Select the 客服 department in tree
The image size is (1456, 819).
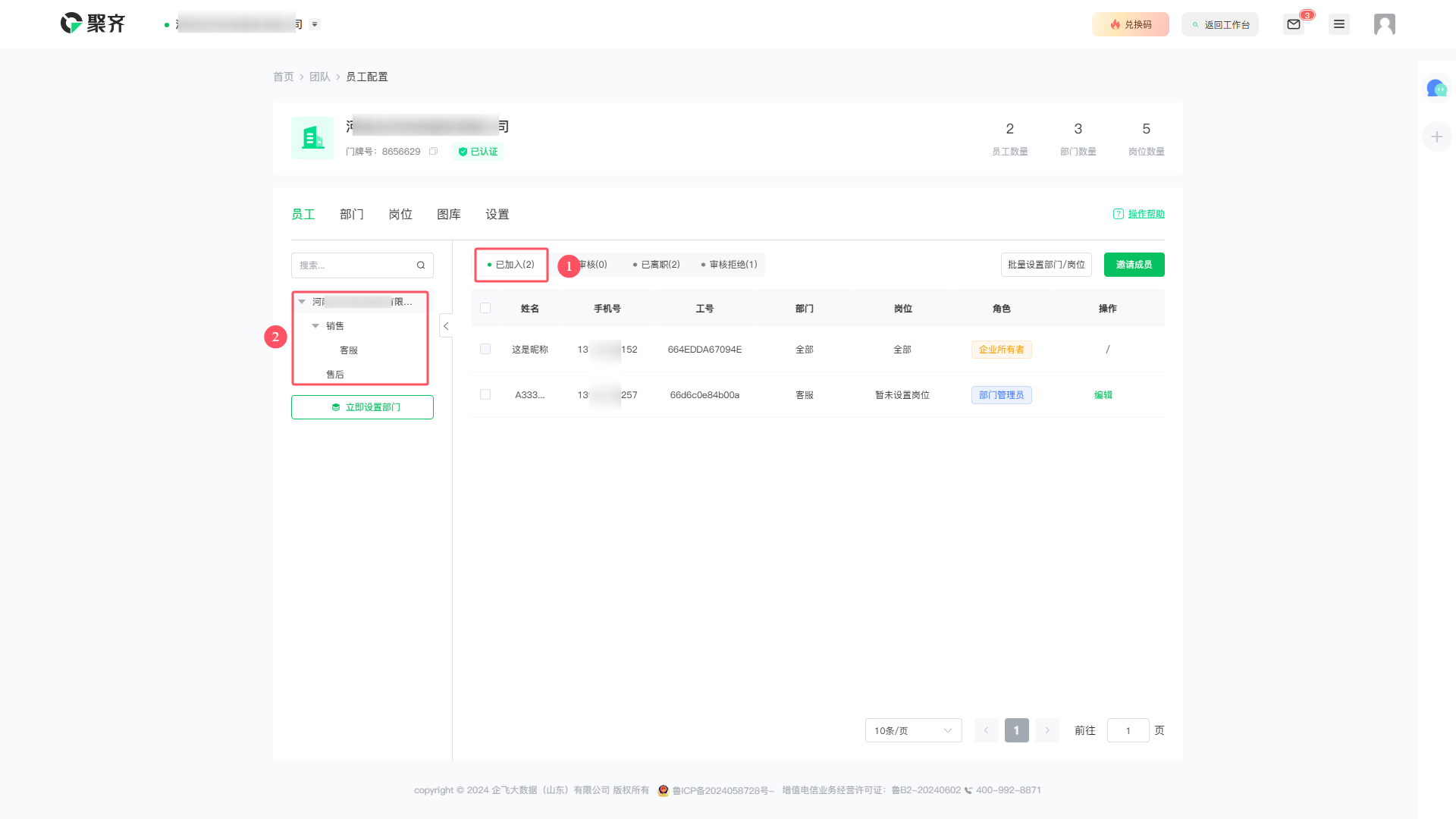click(349, 350)
